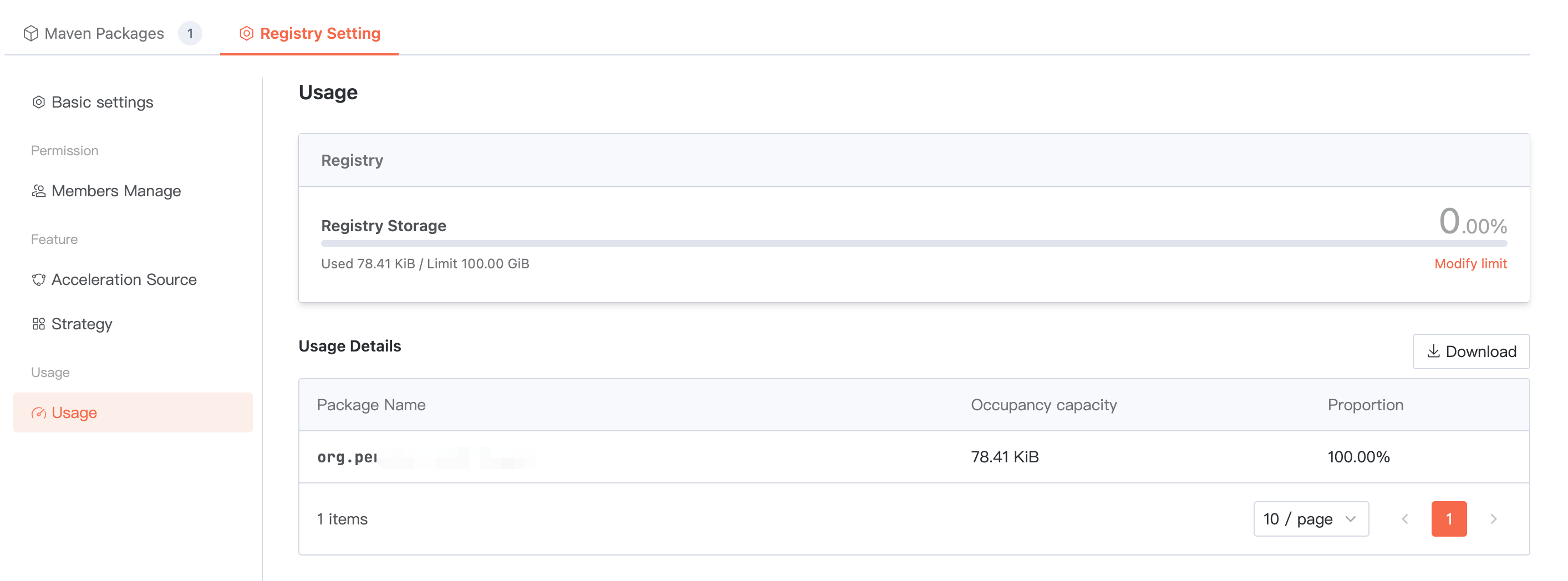Viewport: 1568px width, 581px height.
Task: Click the next page arrow
Action: pyautogui.click(x=1493, y=519)
